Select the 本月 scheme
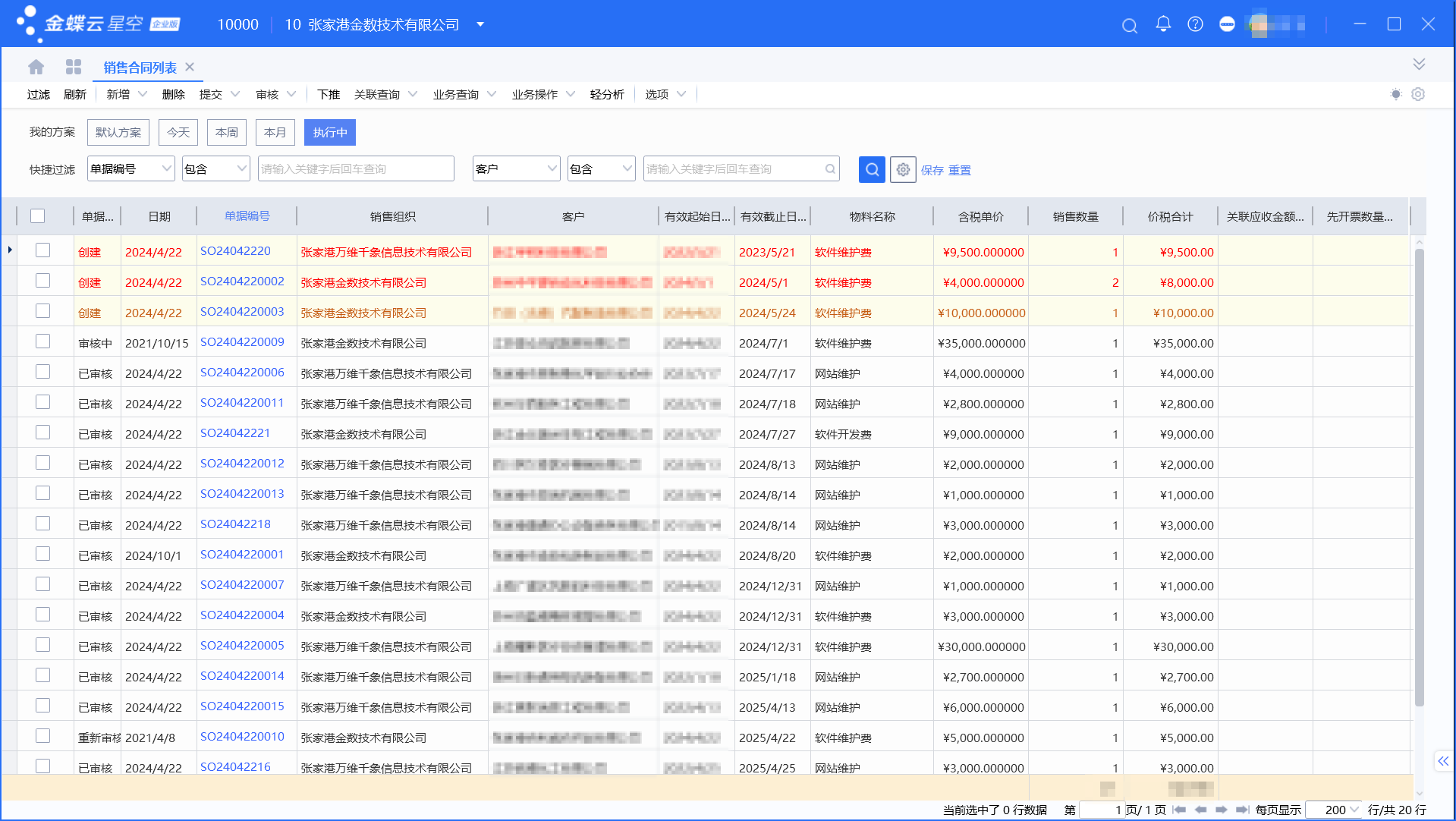This screenshot has width=1456, height=821. click(275, 132)
